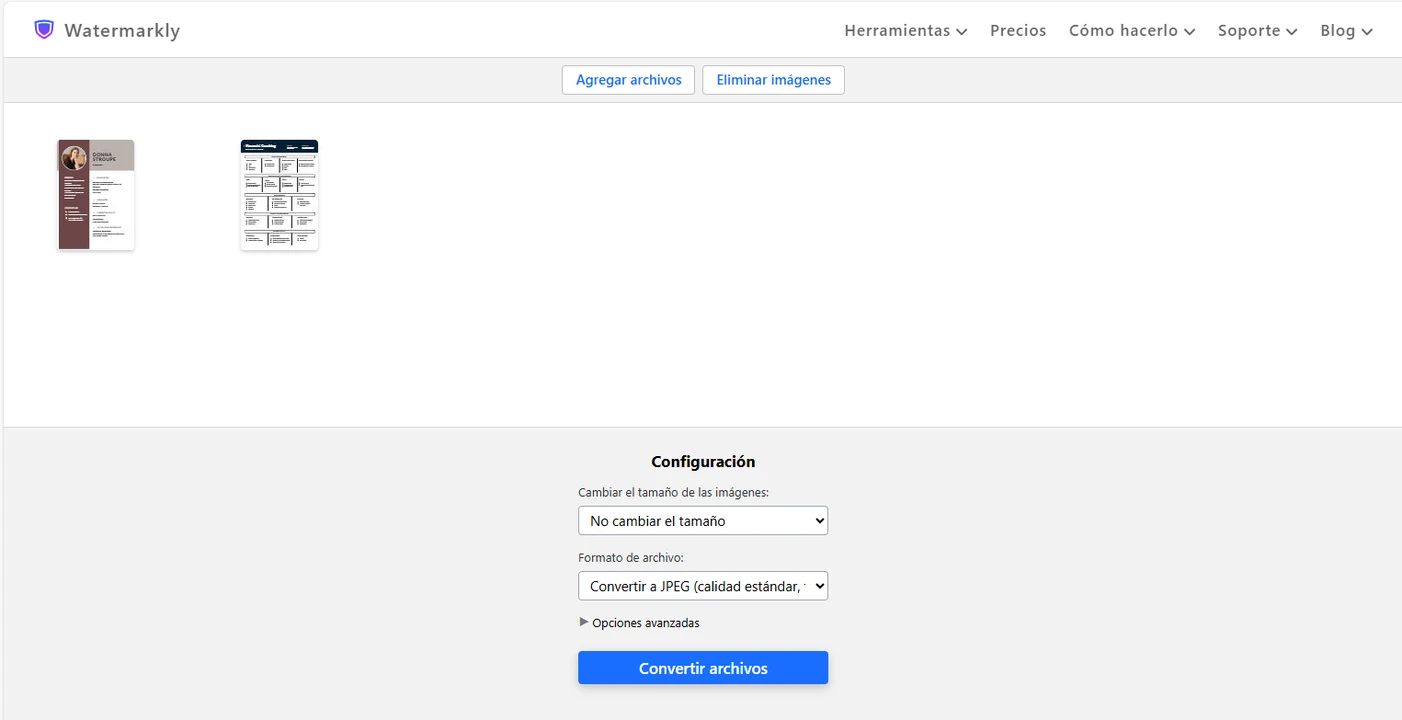
Task: Click the chevron arrow beside Blog
Action: point(1367,32)
